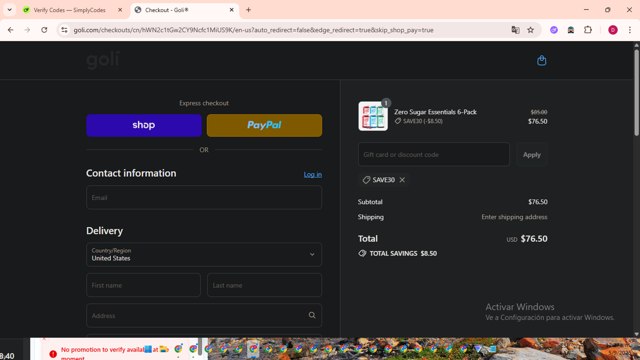Focus the Email input field
Image resolution: width=640 pixels, height=360 pixels.
(x=204, y=198)
